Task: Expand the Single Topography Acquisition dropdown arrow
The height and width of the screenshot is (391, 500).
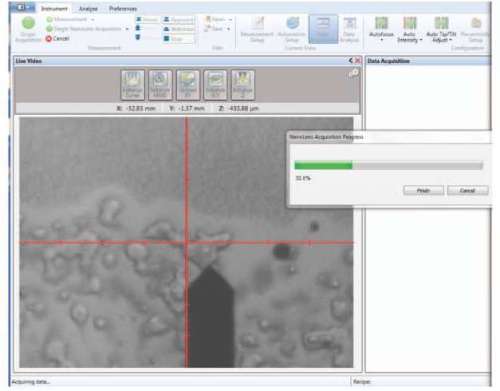Action: (x=127, y=29)
